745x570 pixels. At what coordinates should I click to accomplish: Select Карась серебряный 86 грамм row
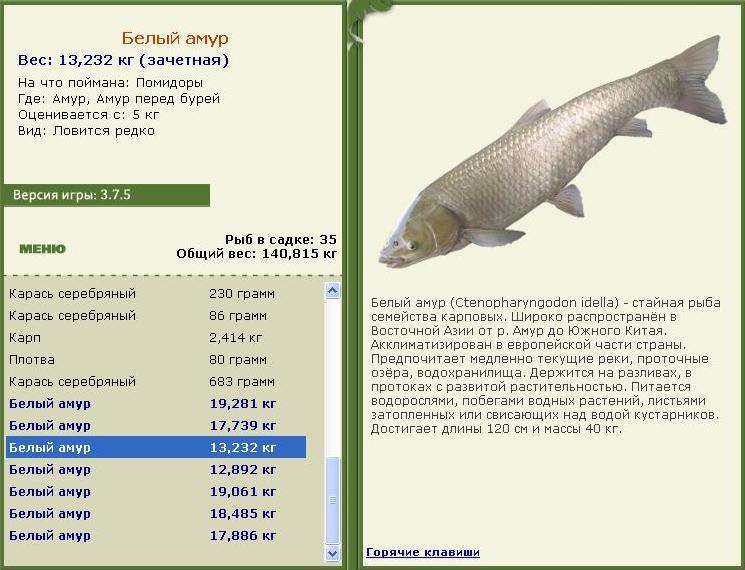click(x=156, y=315)
